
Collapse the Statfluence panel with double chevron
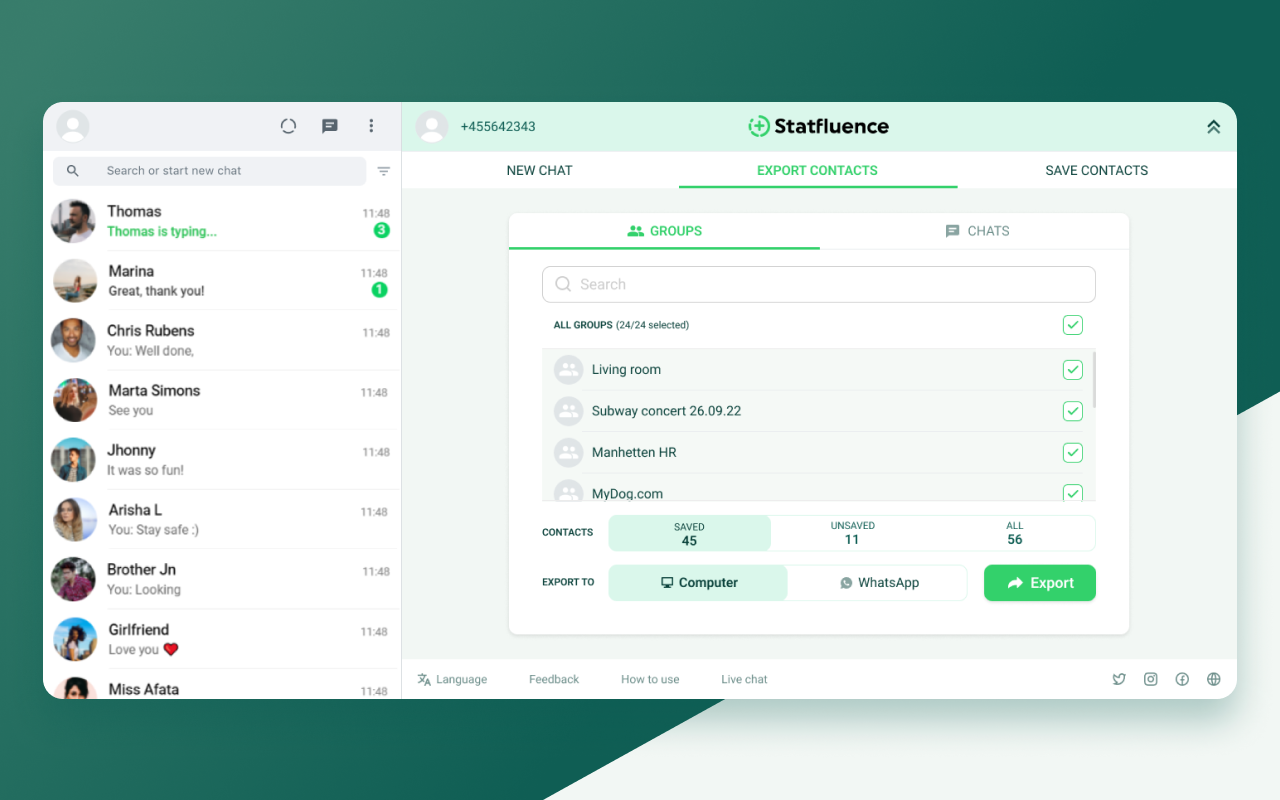(x=1213, y=127)
